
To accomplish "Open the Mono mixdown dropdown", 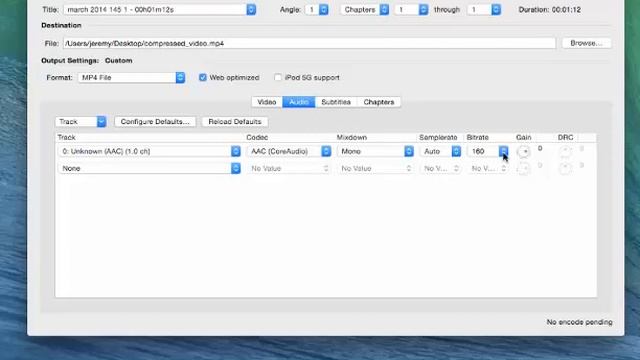I will 375,151.
